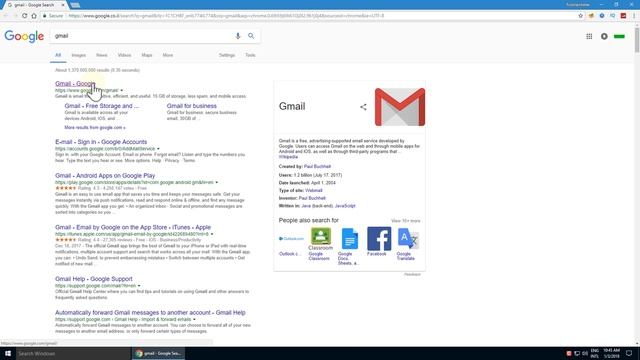This screenshot has width=640, height=360.
Task: Open the Settings dropdown under search bar
Action: click(x=227, y=55)
